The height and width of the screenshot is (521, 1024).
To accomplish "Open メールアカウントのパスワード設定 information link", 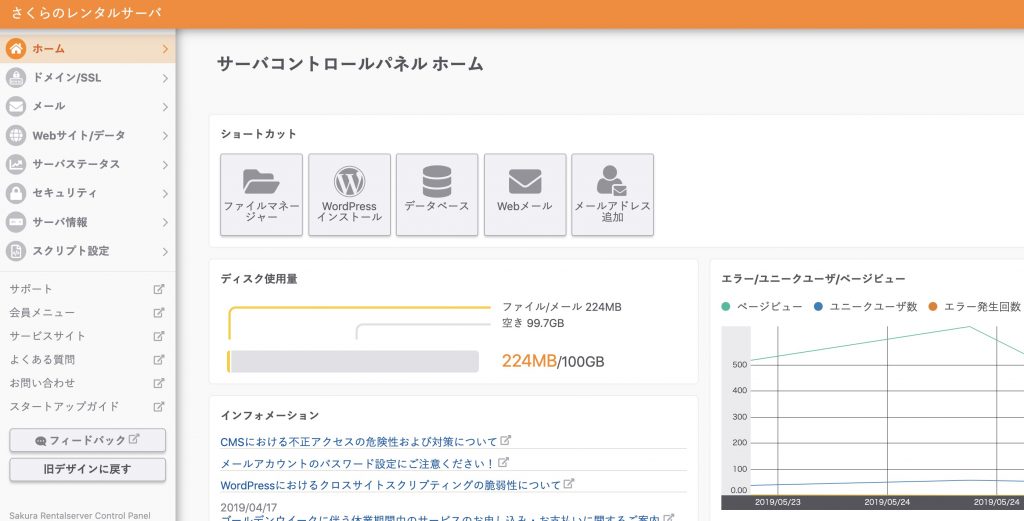I will click(x=357, y=464).
